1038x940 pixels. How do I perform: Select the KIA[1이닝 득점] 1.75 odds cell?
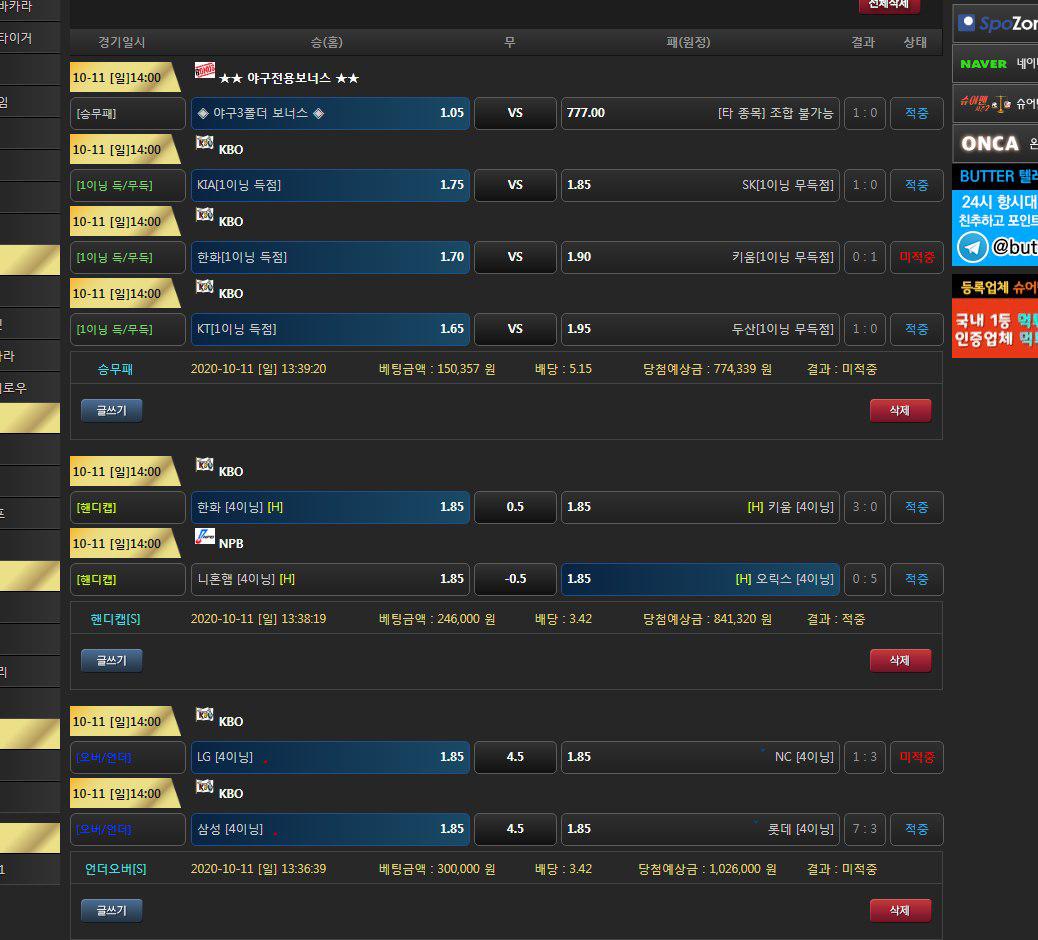(x=330, y=185)
